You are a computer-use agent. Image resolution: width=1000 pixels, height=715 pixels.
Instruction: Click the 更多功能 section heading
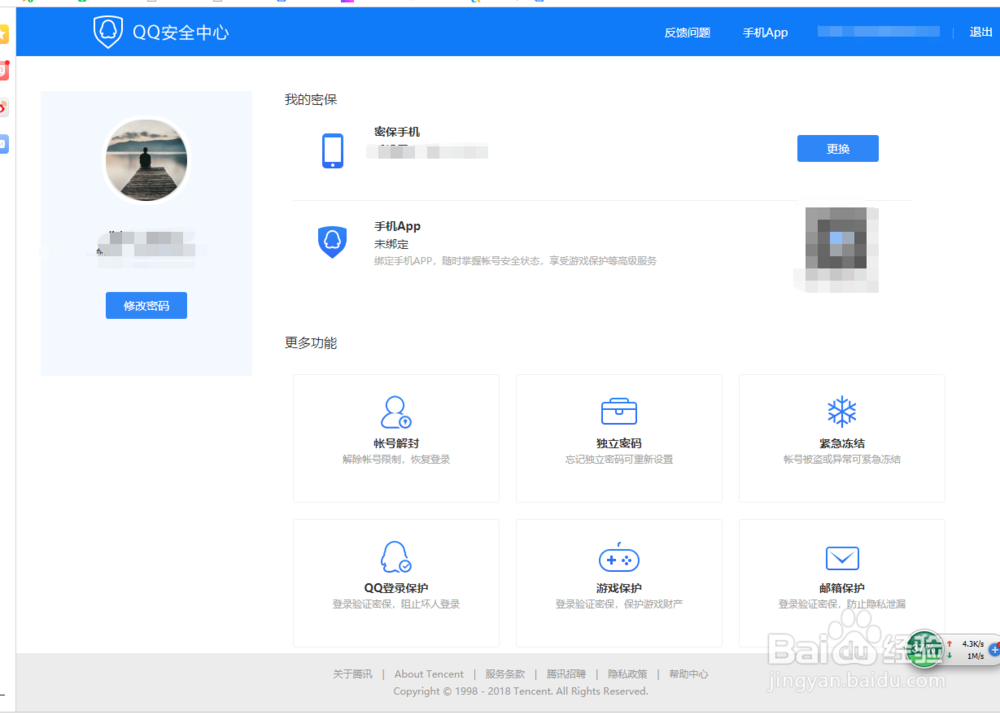(311, 343)
